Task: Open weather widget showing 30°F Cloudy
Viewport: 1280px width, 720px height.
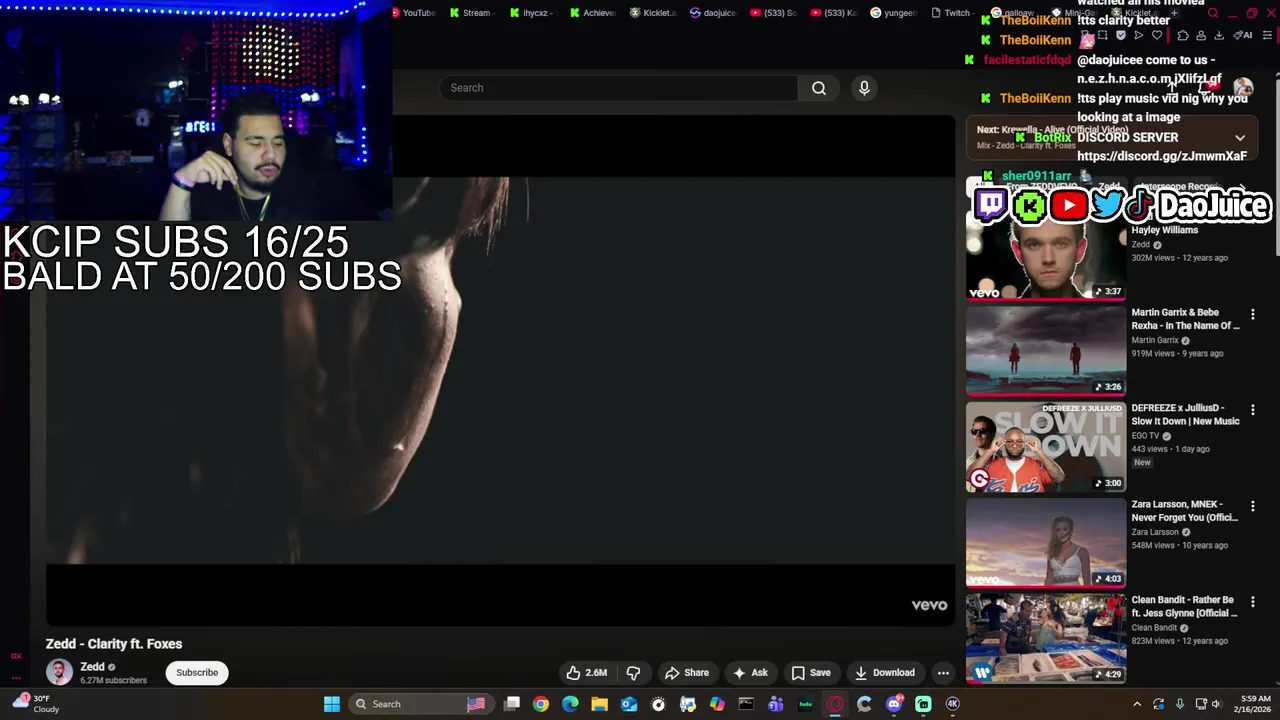Action: (35, 704)
